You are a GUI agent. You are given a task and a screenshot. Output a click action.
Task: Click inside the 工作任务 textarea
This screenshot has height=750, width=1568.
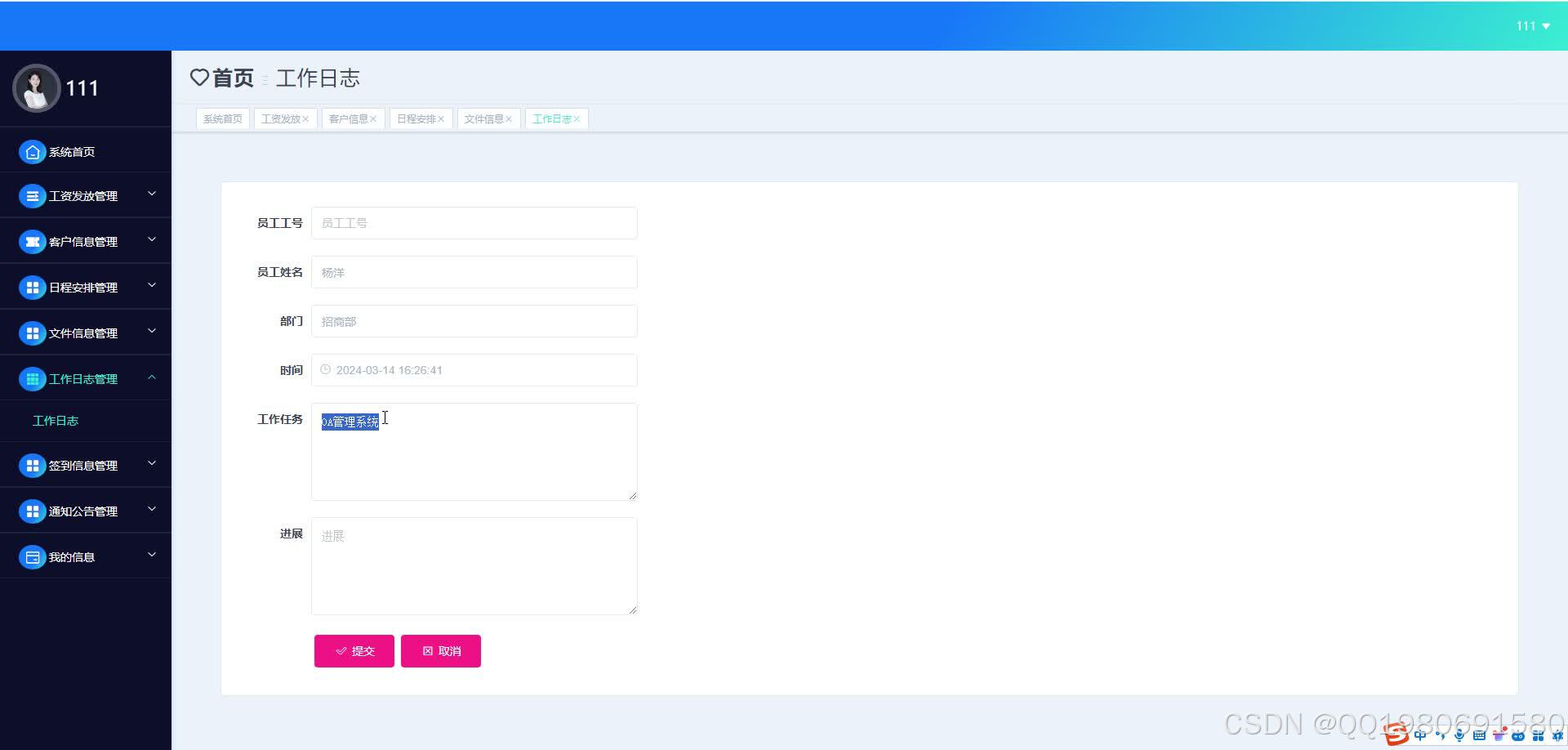click(x=474, y=452)
